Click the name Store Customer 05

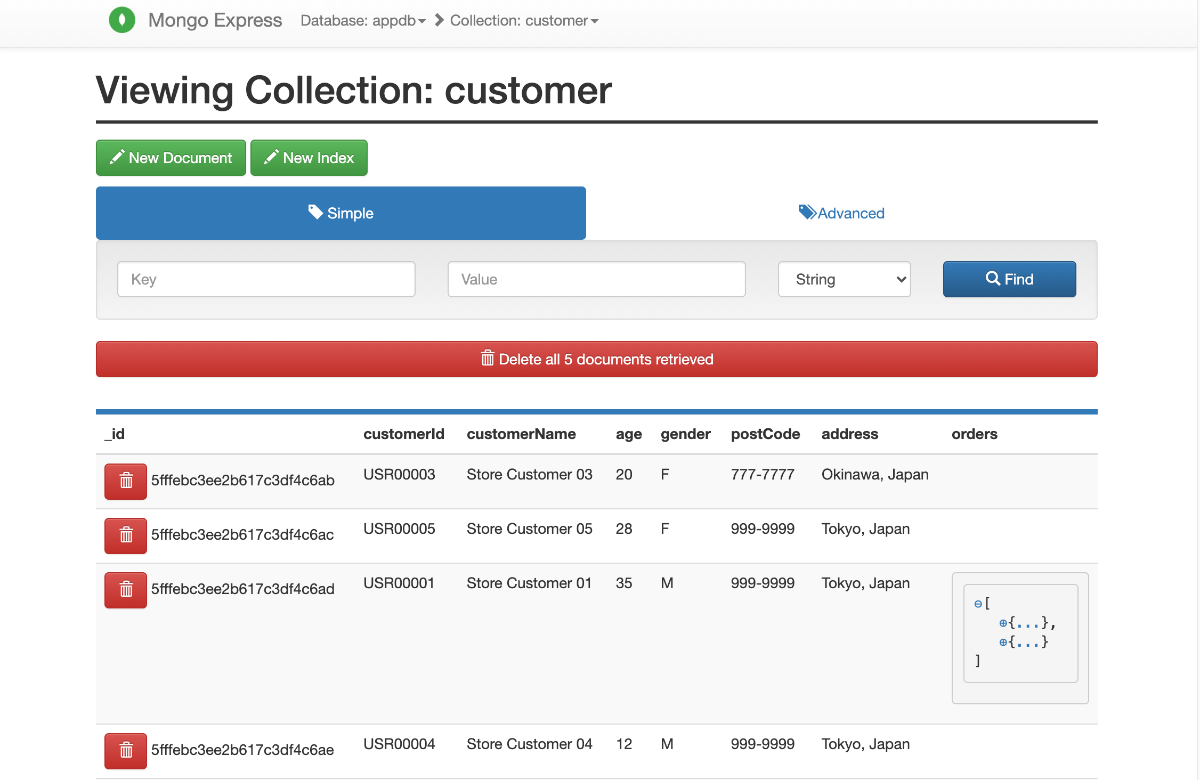530,528
